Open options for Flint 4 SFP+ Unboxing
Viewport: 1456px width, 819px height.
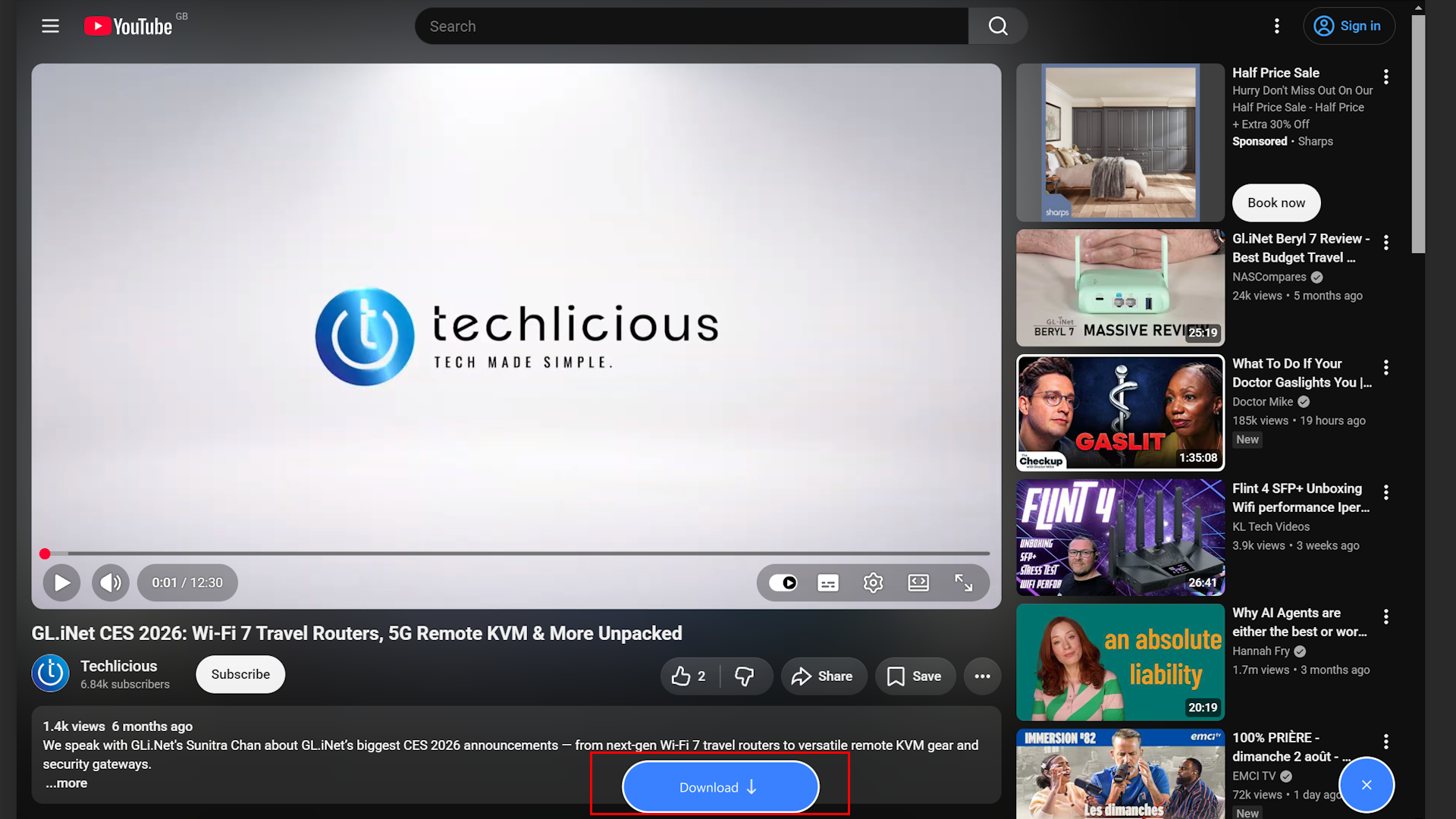pyautogui.click(x=1386, y=492)
